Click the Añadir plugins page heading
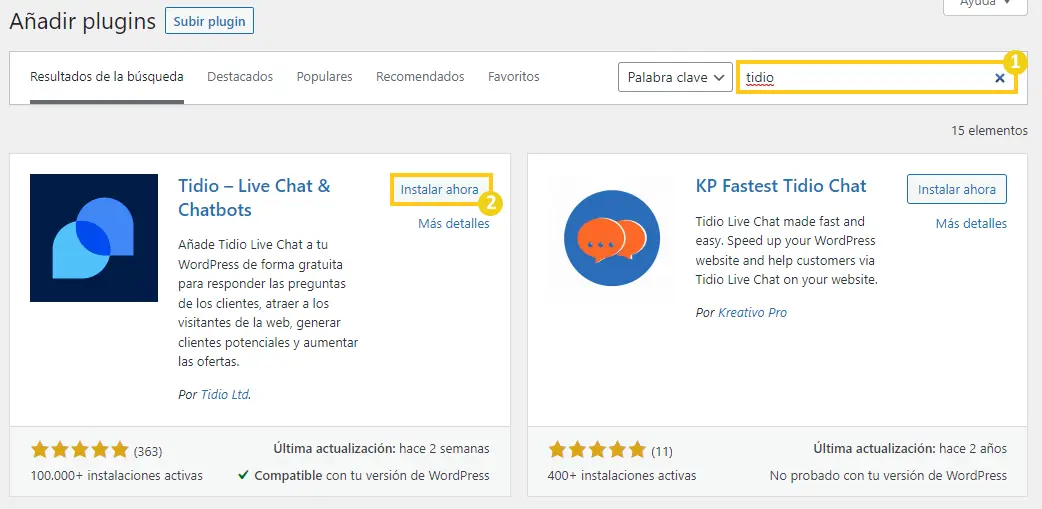 coord(82,21)
